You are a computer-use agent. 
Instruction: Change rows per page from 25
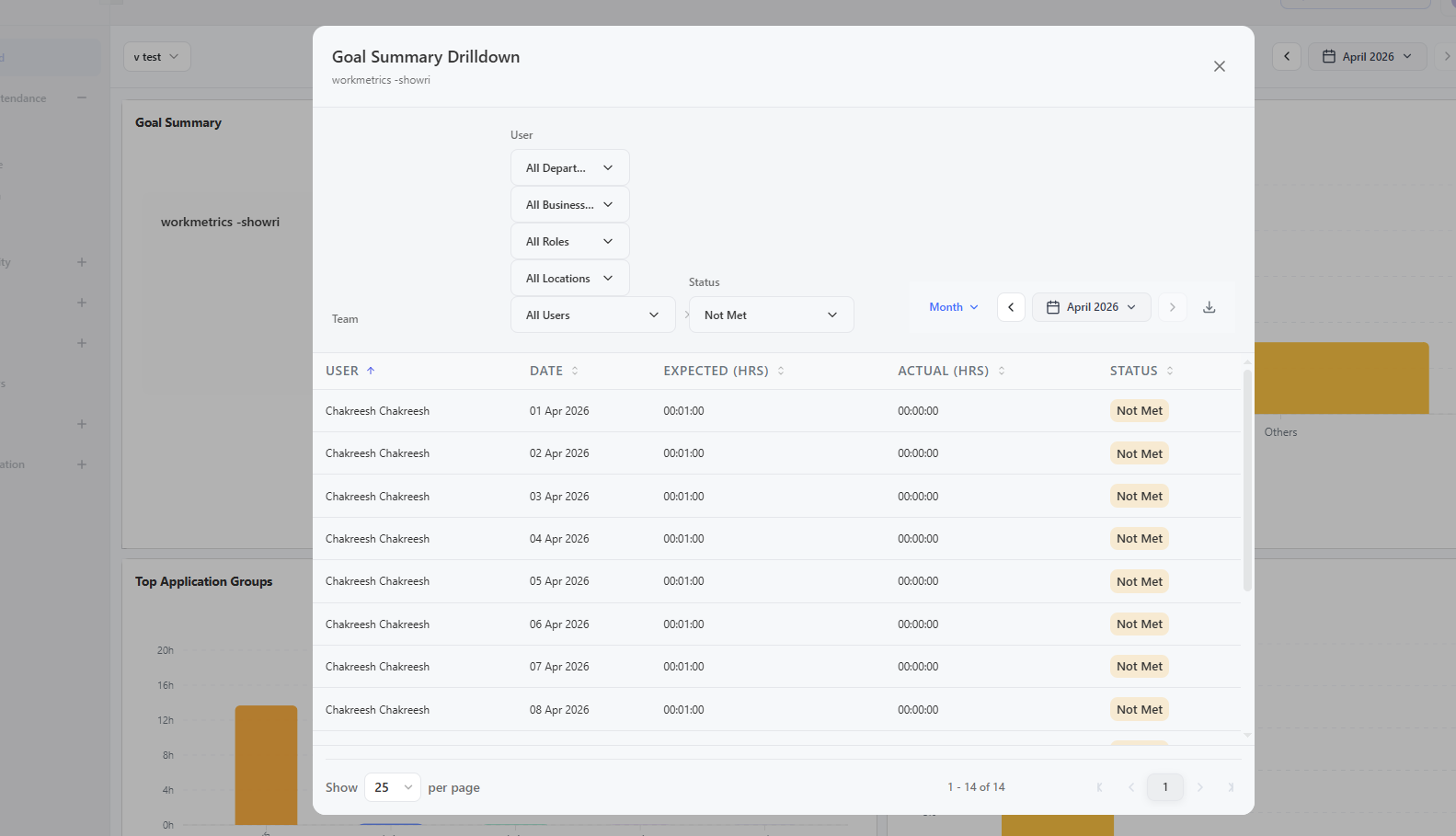click(x=393, y=787)
